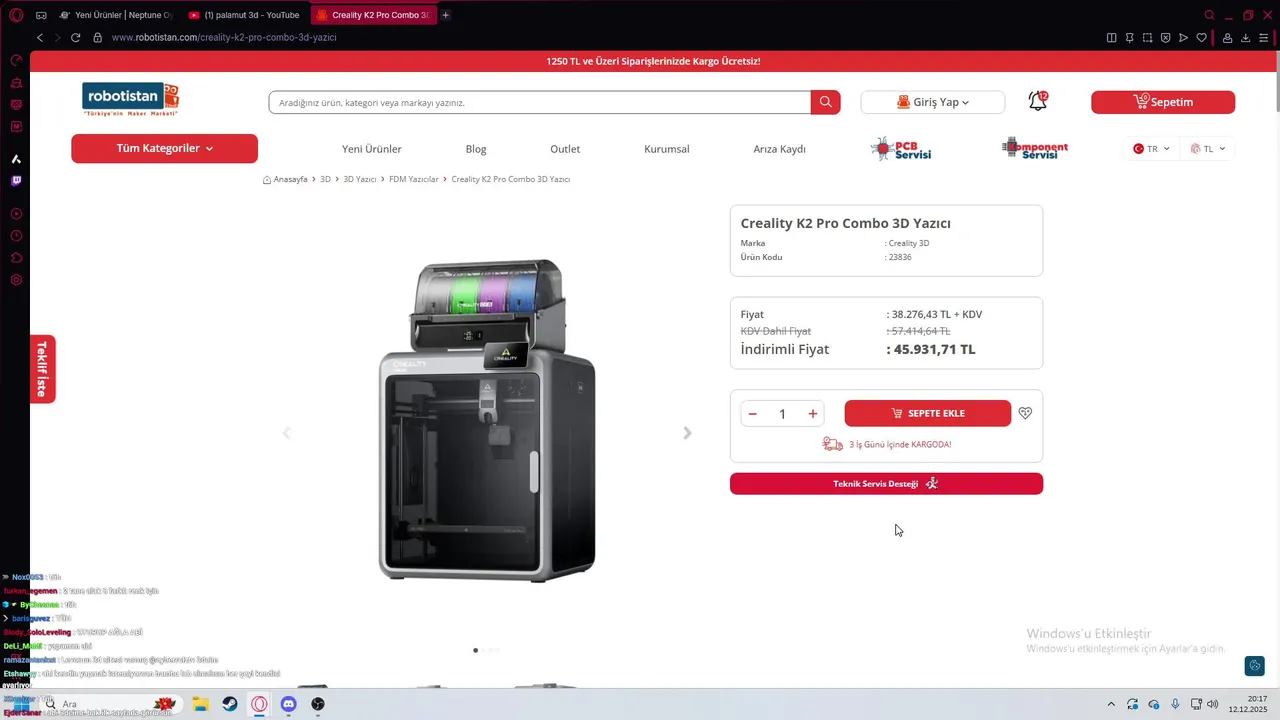Open the browser downloads icon
Viewport: 1280px width, 720px height.
tap(1246, 37)
